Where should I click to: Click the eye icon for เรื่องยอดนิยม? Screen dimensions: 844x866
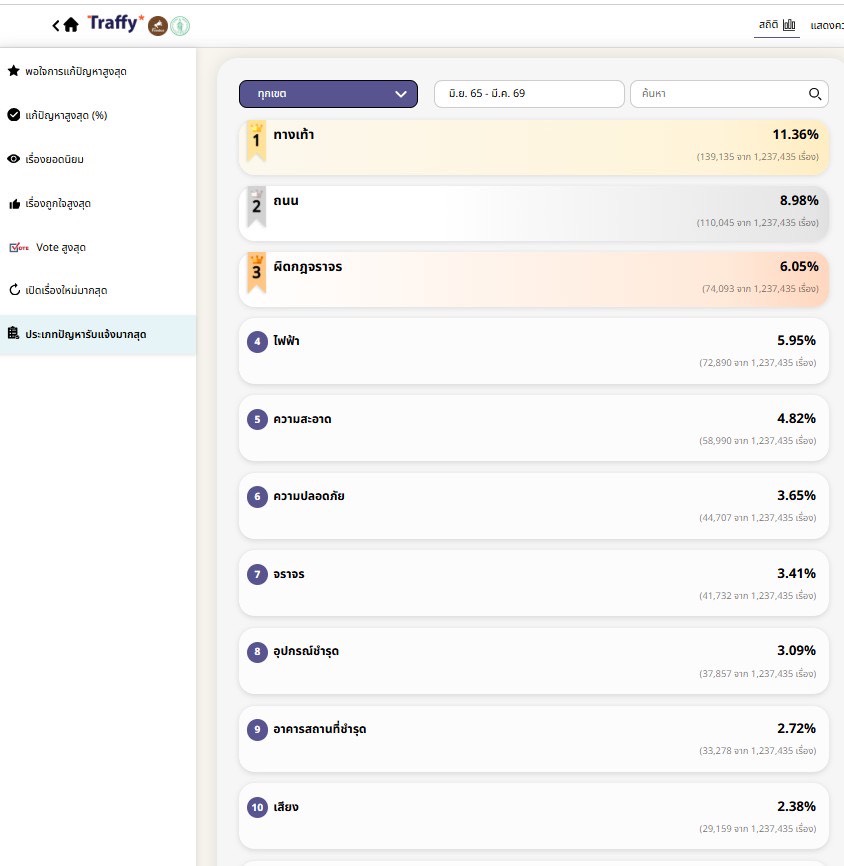click(x=13, y=159)
